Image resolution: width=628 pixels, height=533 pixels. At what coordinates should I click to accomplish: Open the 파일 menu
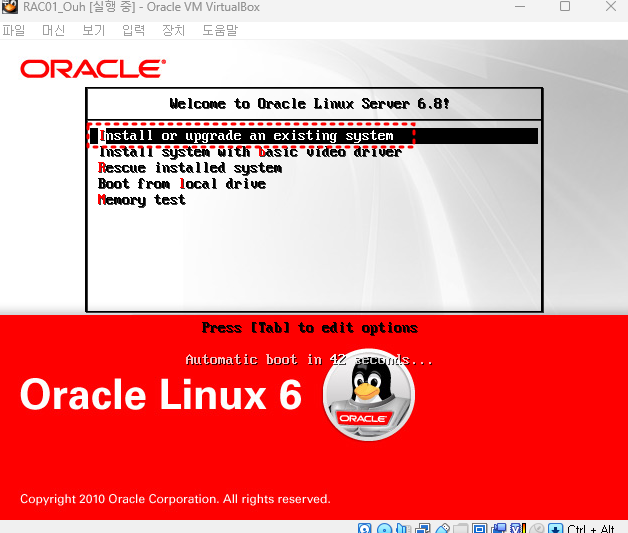(x=14, y=30)
